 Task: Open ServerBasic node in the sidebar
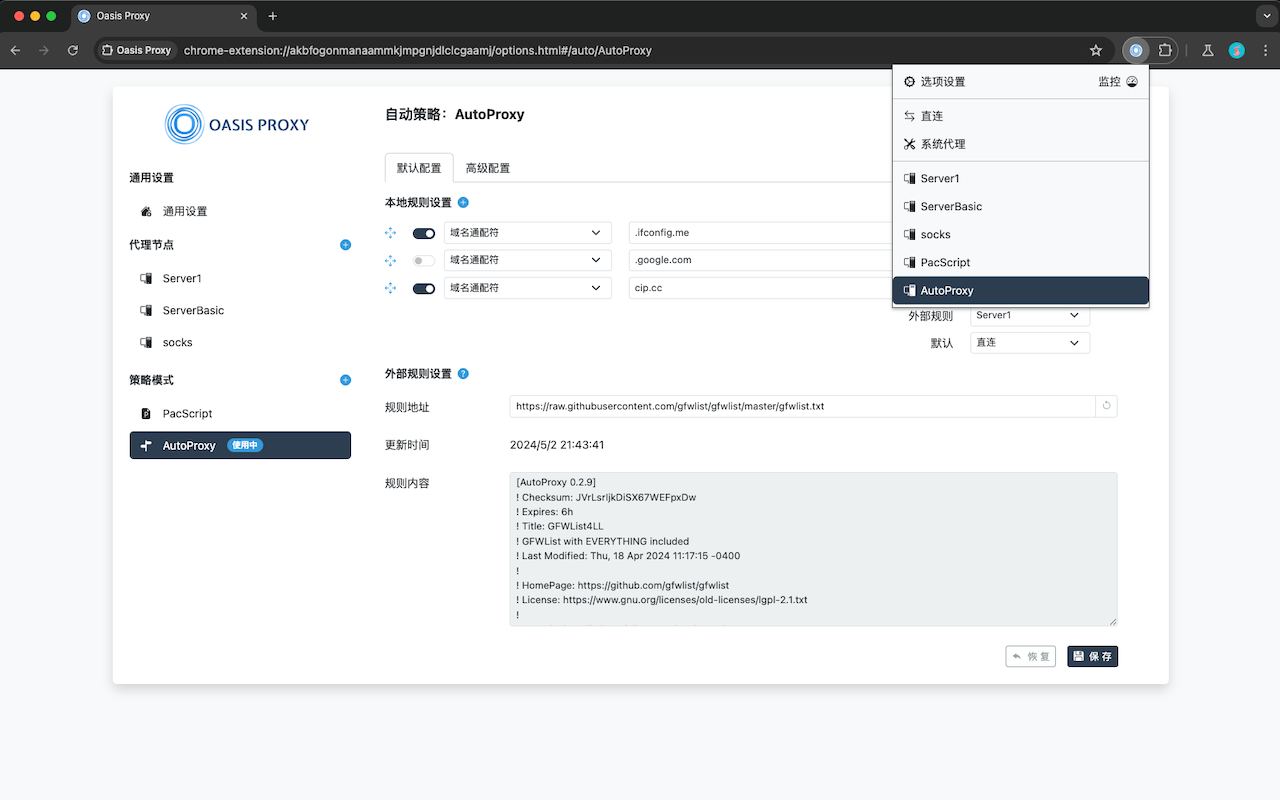[240, 310]
